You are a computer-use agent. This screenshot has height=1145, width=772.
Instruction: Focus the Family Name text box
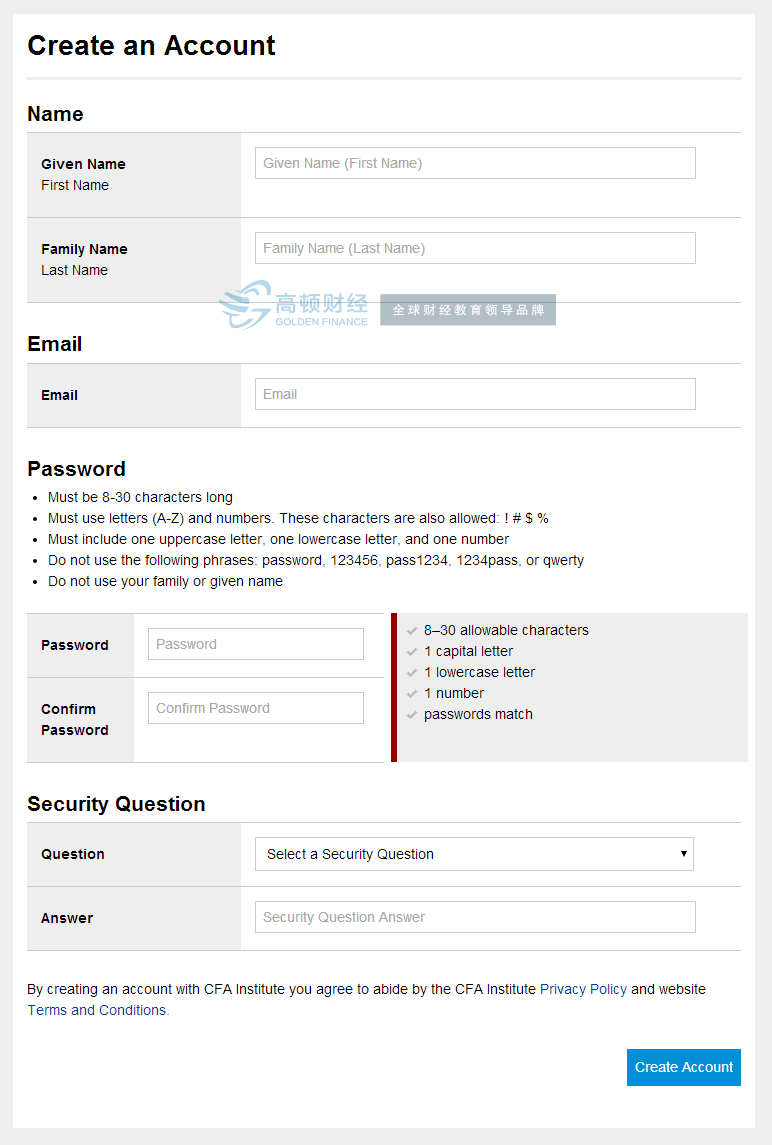(475, 248)
